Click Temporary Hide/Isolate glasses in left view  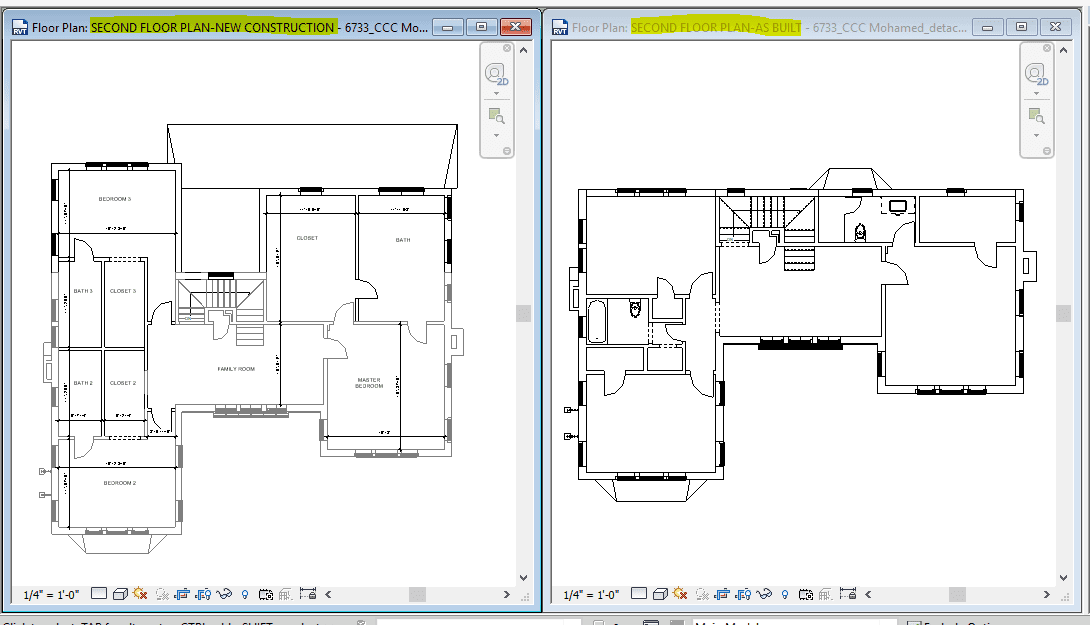[225, 594]
